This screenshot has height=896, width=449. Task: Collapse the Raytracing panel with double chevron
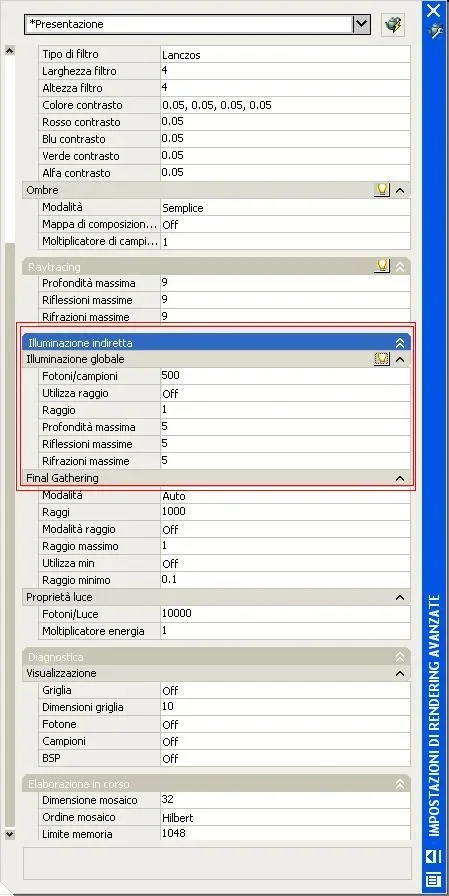coord(400,266)
